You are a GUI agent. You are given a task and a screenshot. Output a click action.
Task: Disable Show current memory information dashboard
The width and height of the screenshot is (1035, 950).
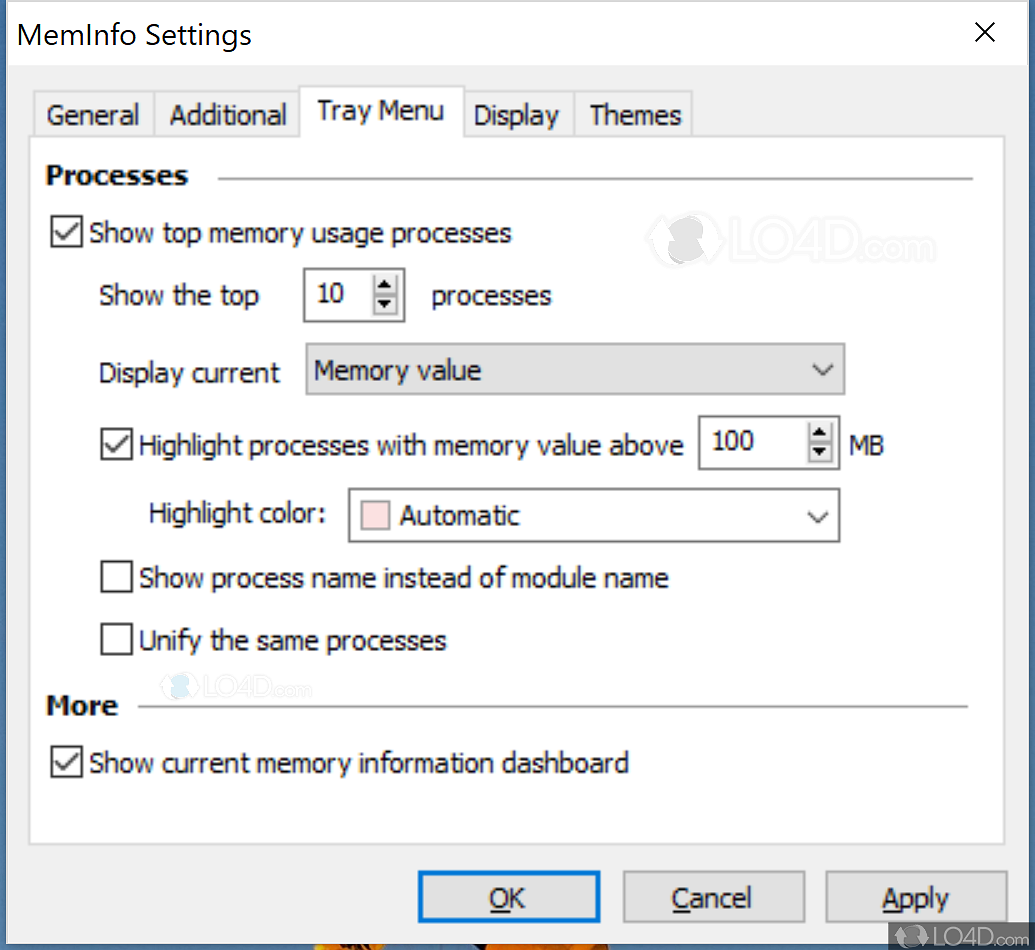pos(66,763)
